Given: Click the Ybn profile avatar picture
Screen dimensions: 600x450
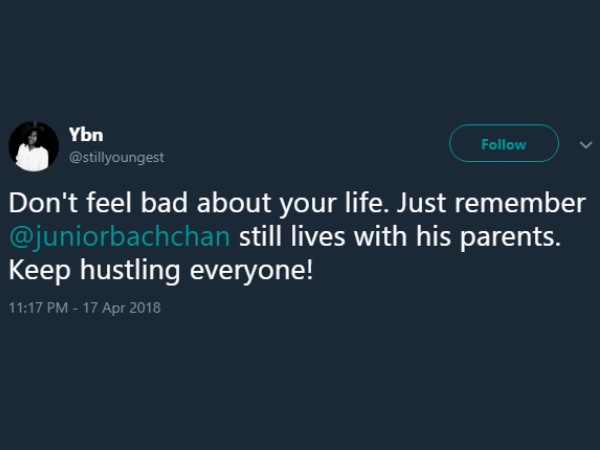Looking at the screenshot, I should point(34,146).
